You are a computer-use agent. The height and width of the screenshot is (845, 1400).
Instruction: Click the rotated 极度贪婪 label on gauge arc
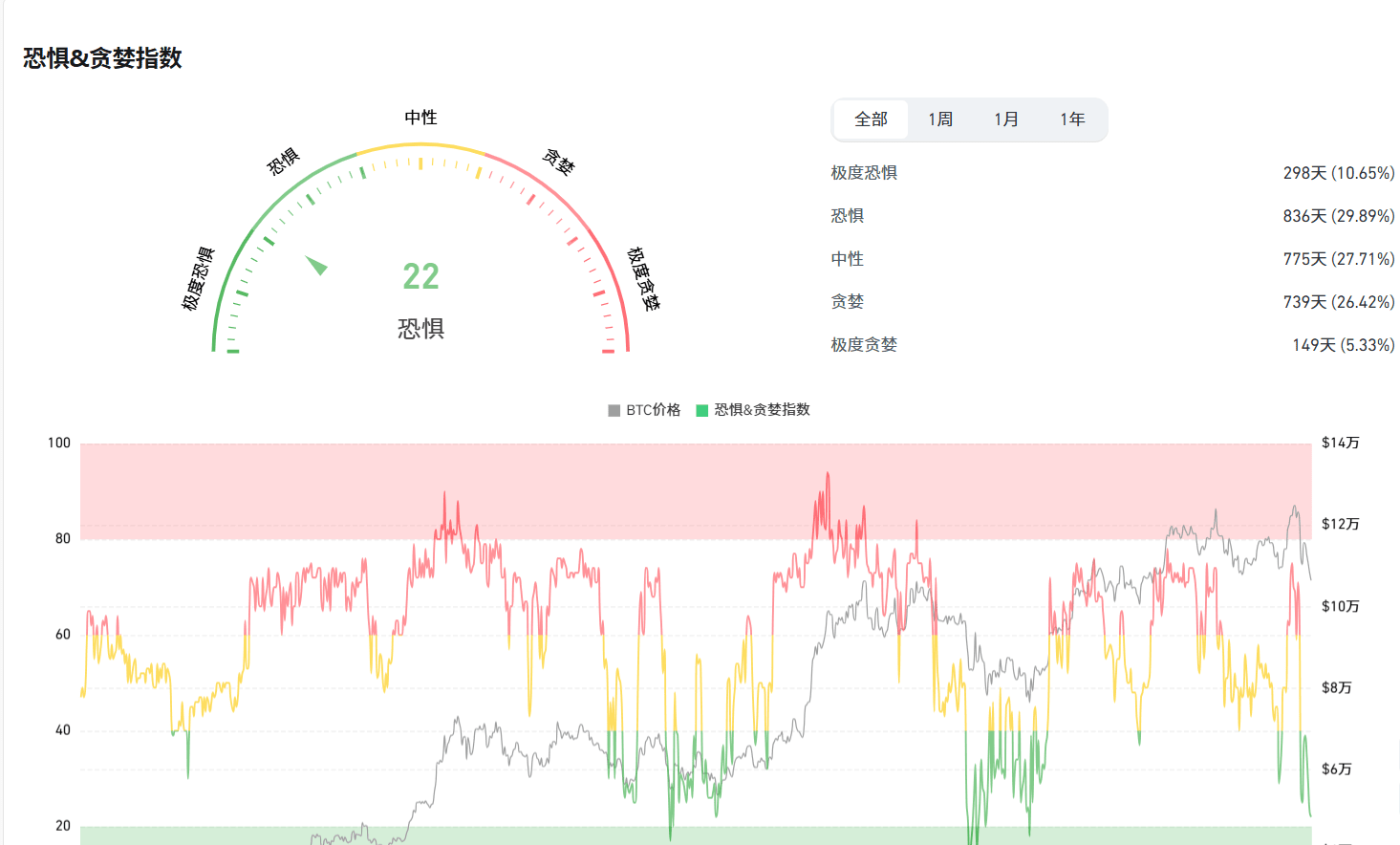coord(643,279)
